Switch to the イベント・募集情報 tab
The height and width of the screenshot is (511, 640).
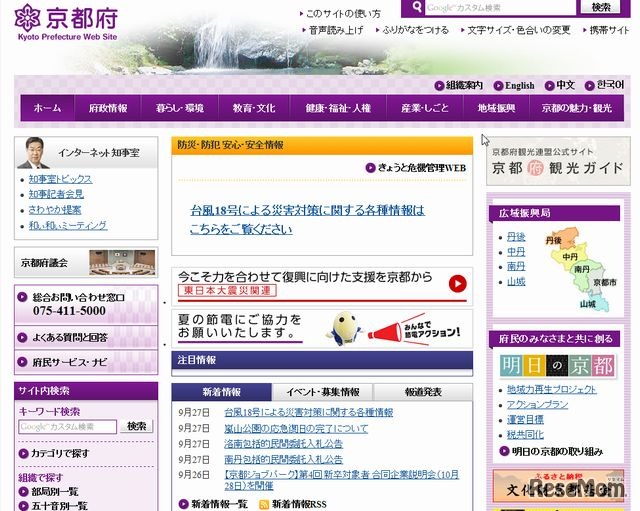click(322, 392)
